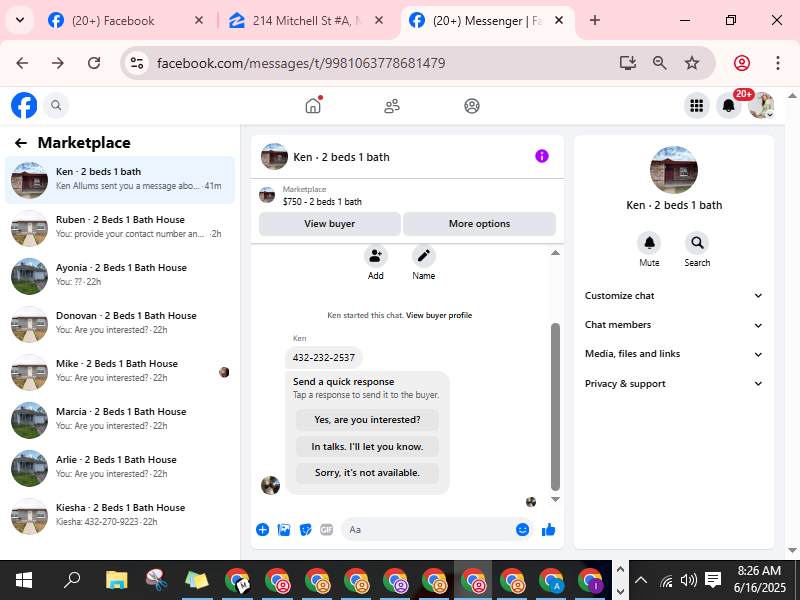Screen dimensions: 800x600
Task: Open Arlie 2 Beds 1 Bath House chat
Action: pyautogui.click(x=120, y=467)
